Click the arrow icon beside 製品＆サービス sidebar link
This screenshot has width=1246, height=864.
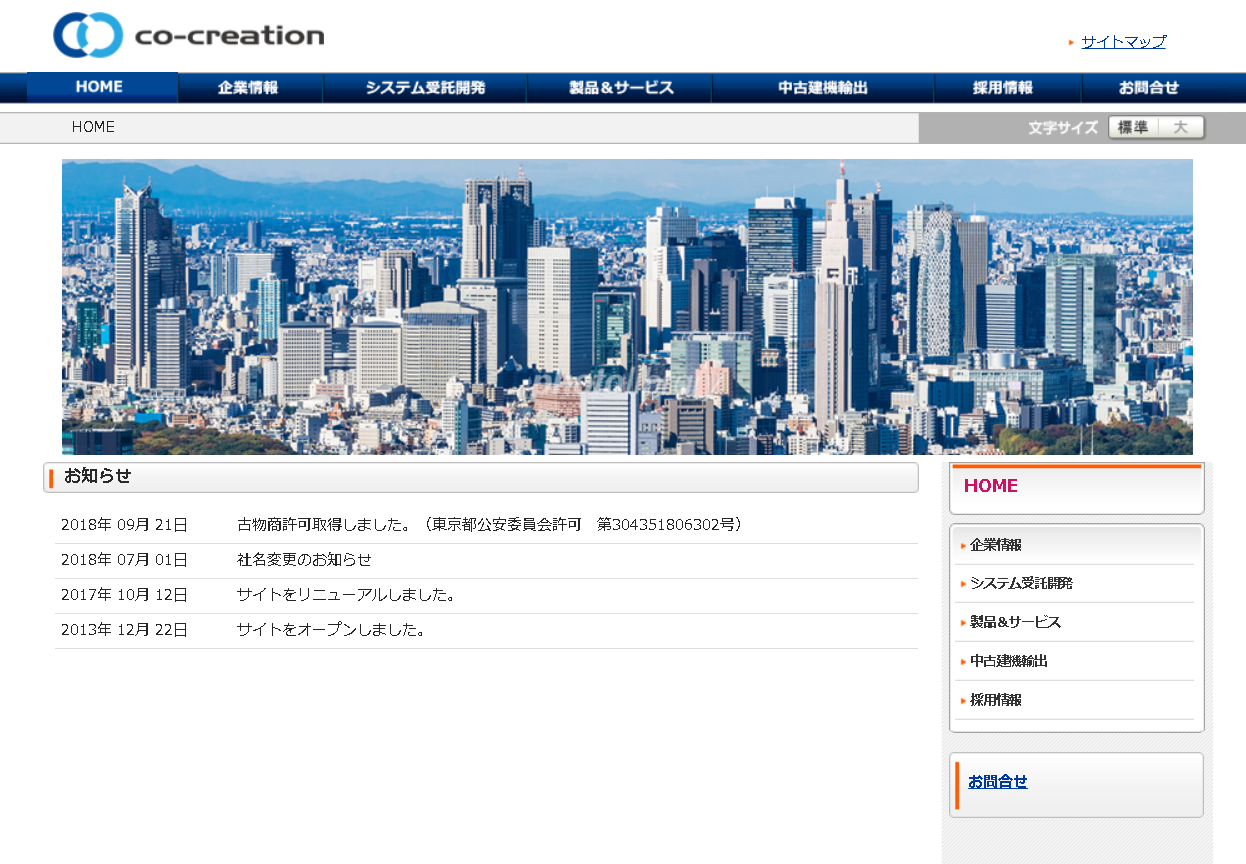point(963,622)
